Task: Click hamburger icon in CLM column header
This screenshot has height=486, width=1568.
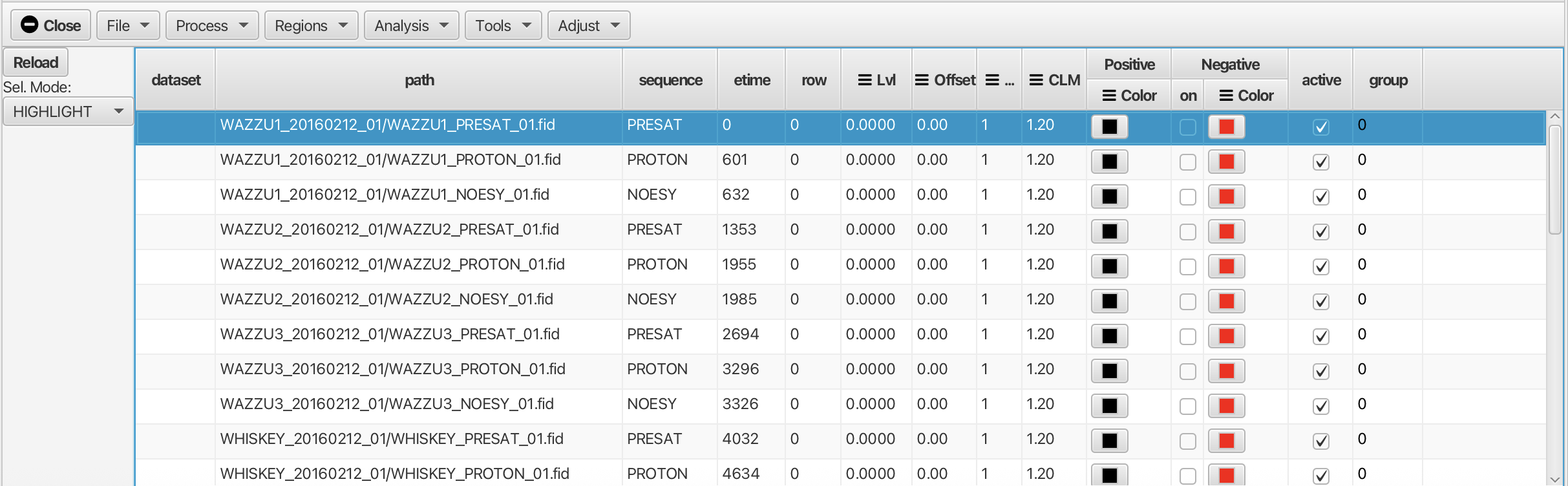Action: click(x=1035, y=80)
